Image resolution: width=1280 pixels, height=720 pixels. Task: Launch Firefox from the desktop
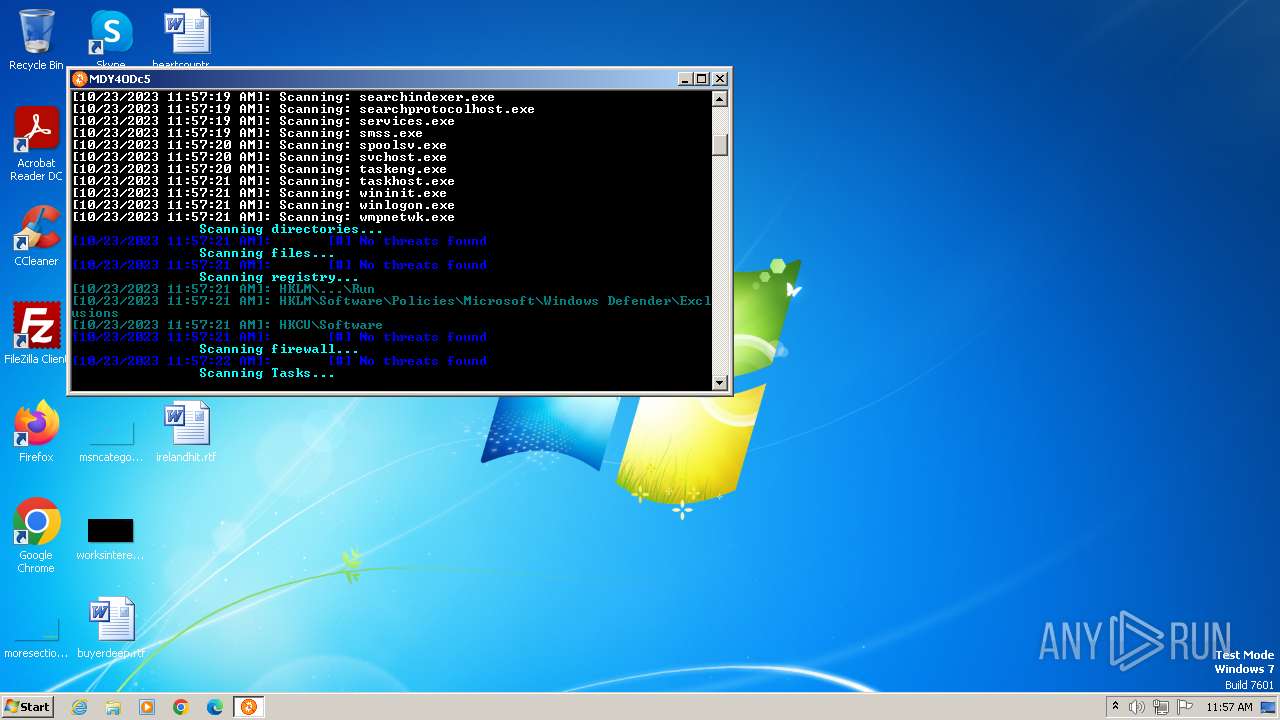click(36, 432)
